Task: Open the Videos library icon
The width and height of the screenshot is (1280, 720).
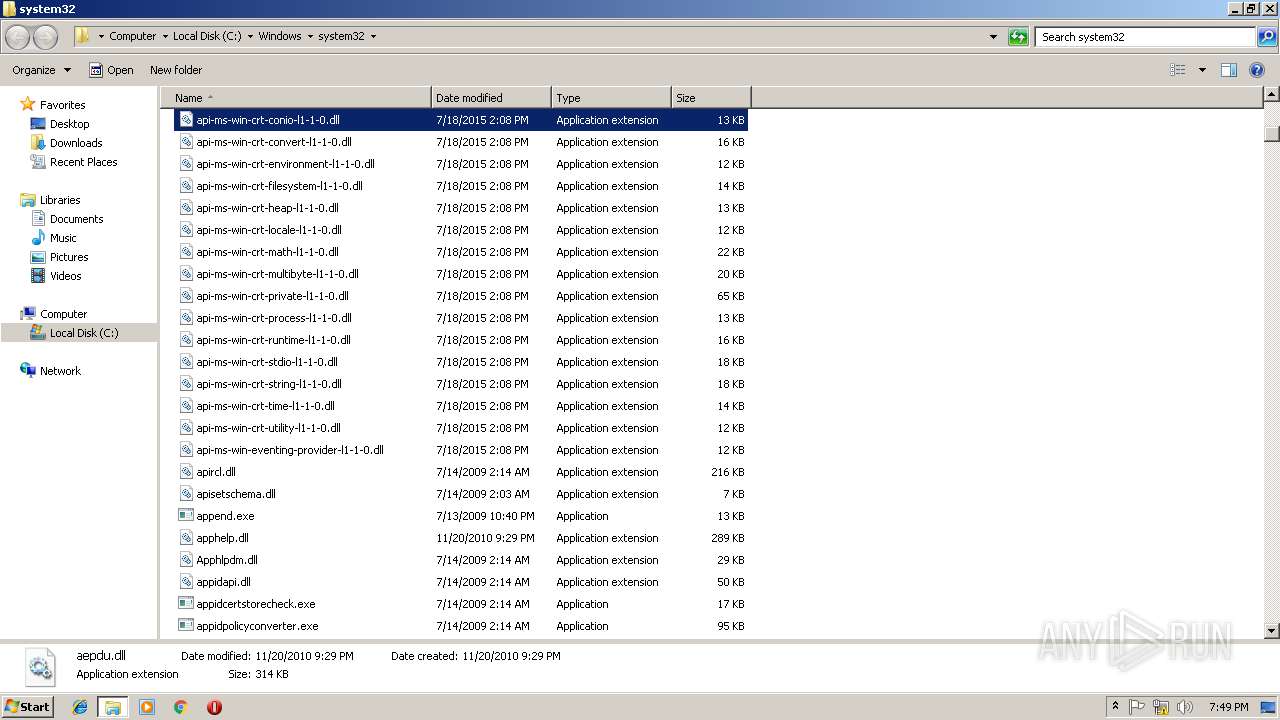Action: coord(38,276)
